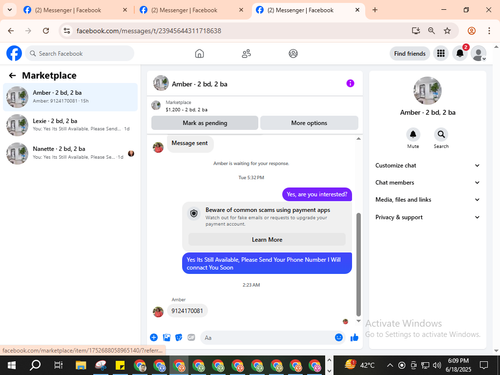Mute this conversation bell icon
The image size is (500, 375).
[413, 135]
